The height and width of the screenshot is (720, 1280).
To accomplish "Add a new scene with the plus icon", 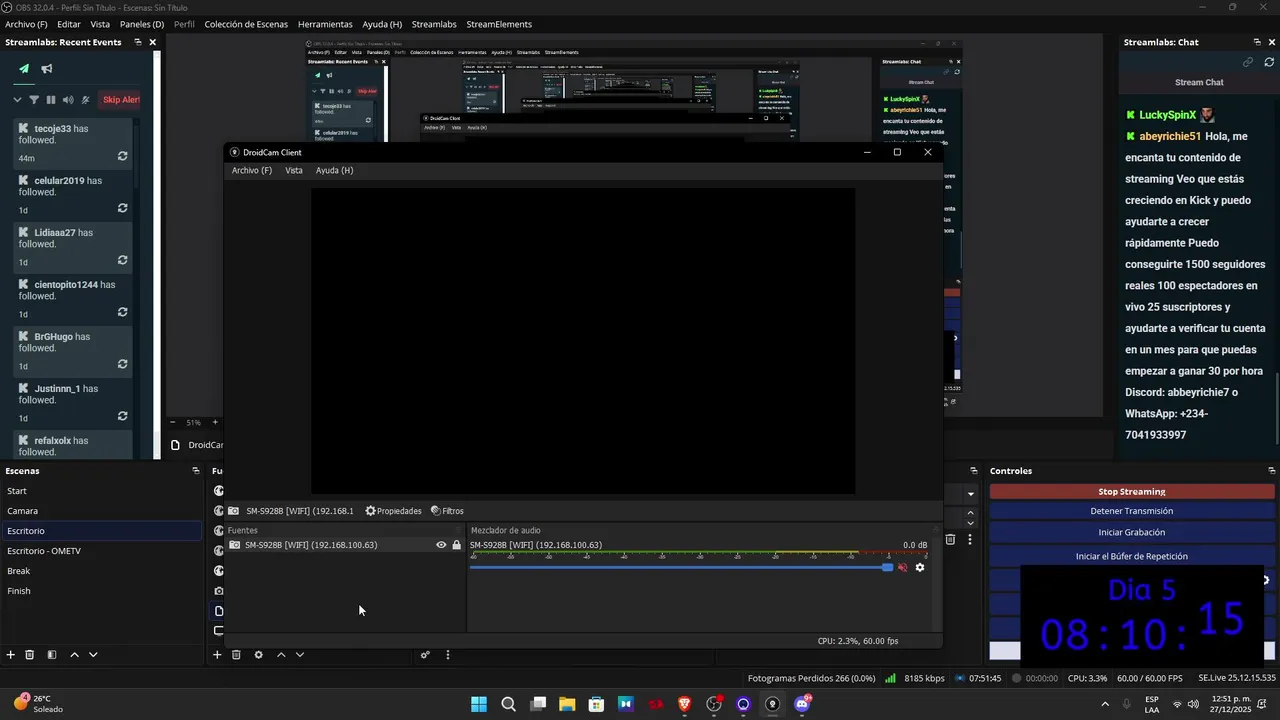I will point(11,655).
